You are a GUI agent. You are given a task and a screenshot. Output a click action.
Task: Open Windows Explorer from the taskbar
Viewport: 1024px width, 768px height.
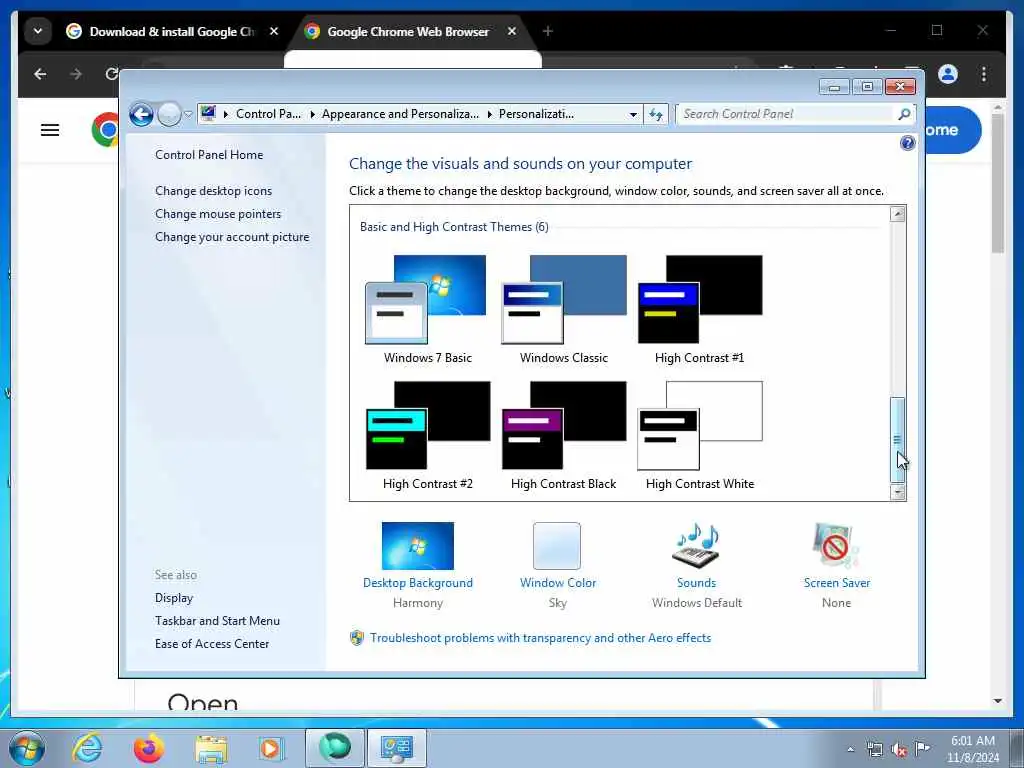(211, 748)
